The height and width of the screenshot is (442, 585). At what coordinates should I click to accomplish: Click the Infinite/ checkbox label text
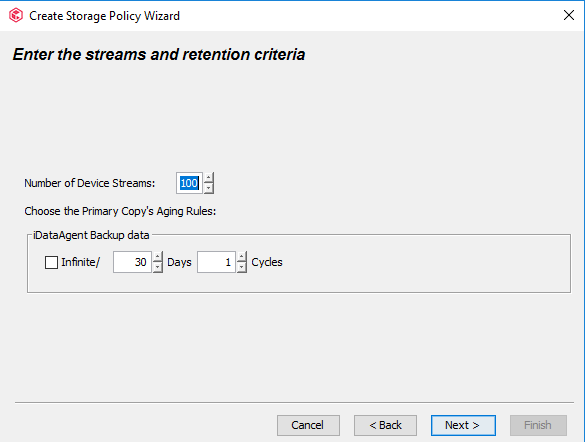coord(81,262)
